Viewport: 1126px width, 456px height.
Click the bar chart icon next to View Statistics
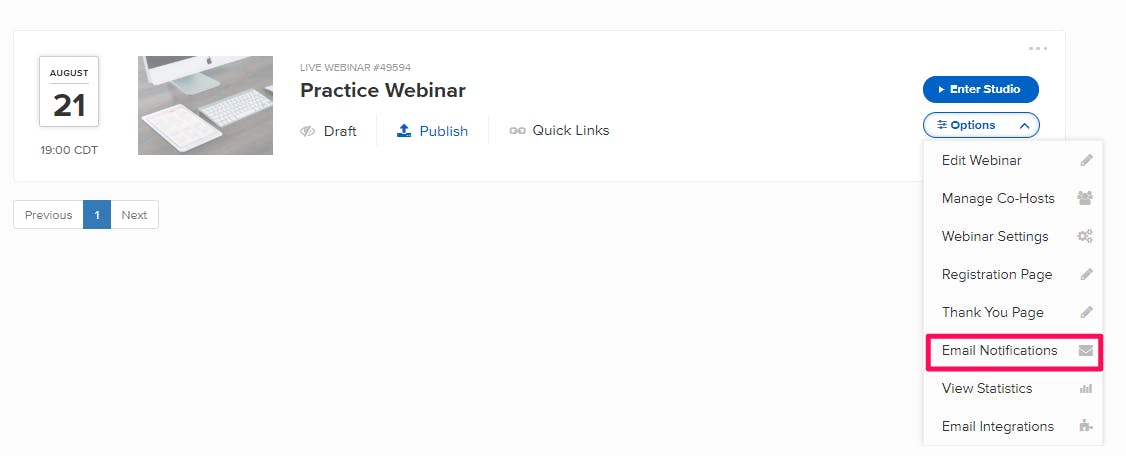click(1086, 388)
